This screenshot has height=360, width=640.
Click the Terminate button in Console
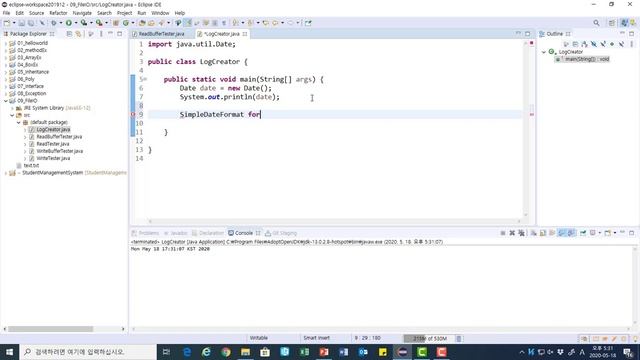[503, 233]
